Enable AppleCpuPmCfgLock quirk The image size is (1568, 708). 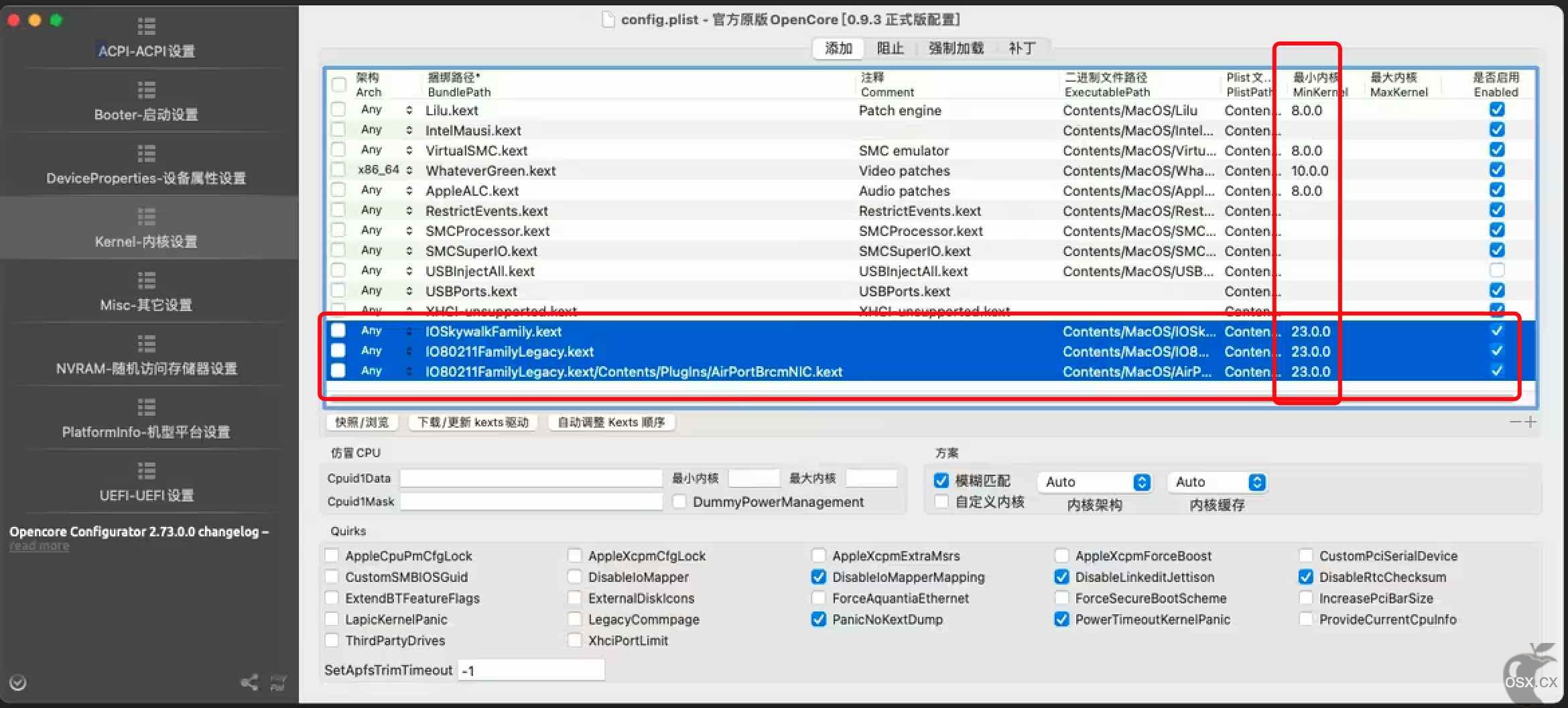332,556
